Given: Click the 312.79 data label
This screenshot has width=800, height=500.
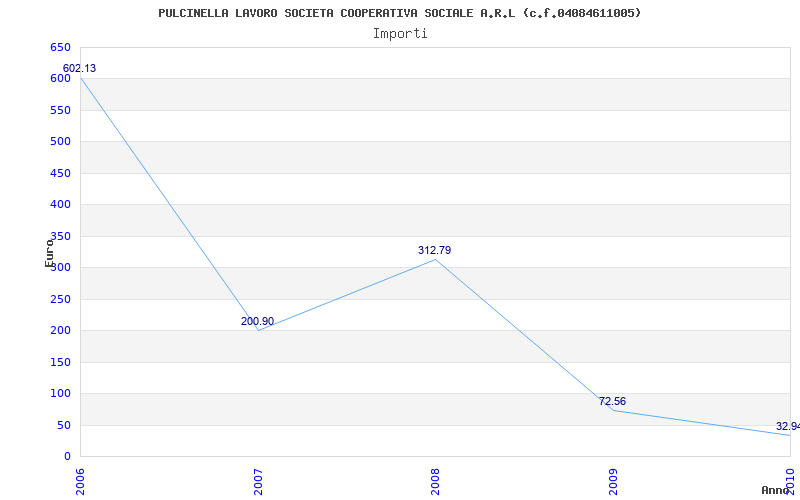Looking at the screenshot, I should [434, 251].
